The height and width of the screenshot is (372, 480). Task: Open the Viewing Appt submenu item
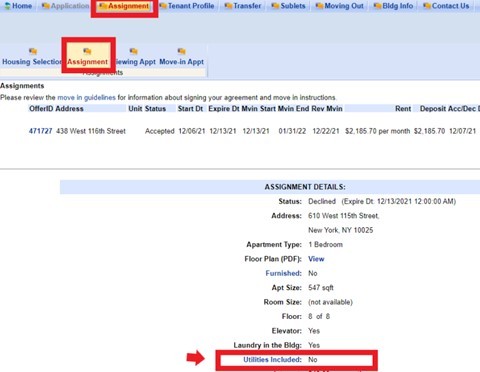(x=136, y=62)
